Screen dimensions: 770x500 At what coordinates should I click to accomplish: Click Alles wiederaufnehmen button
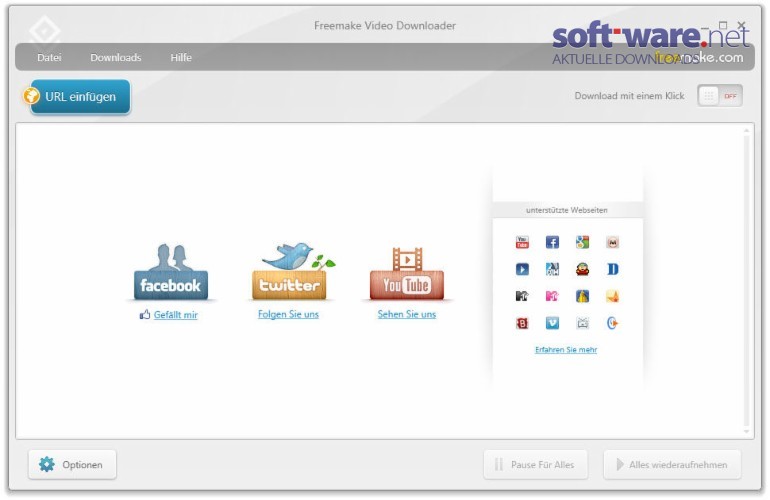click(672, 465)
